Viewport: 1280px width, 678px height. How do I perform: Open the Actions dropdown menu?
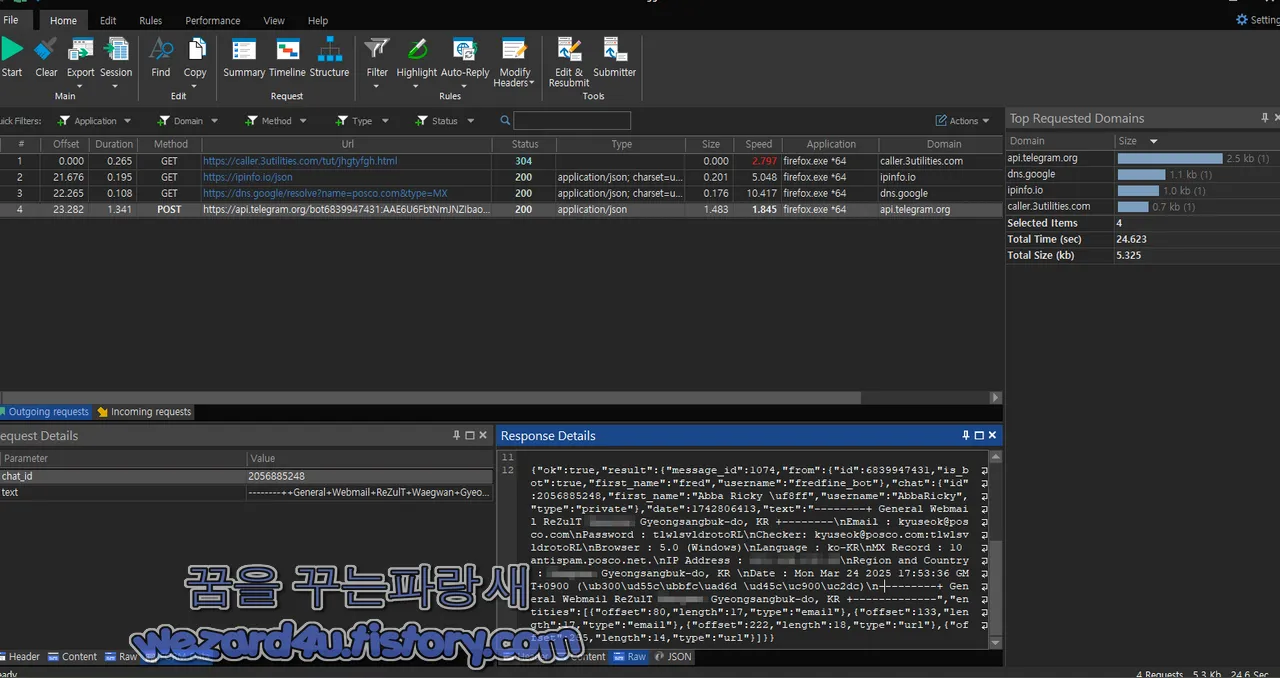click(x=962, y=121)
